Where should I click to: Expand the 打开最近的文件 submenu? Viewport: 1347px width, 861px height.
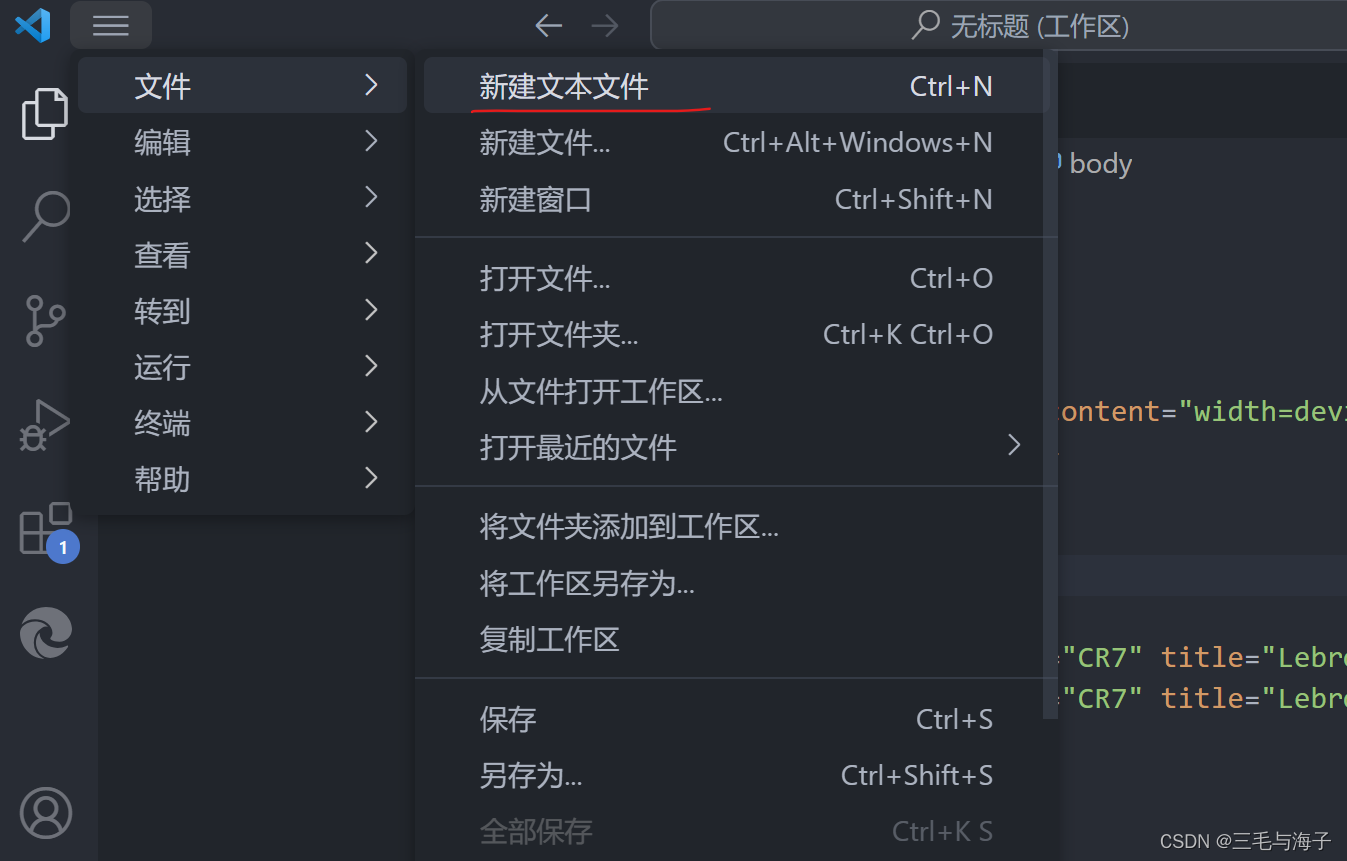coord(736,447)
